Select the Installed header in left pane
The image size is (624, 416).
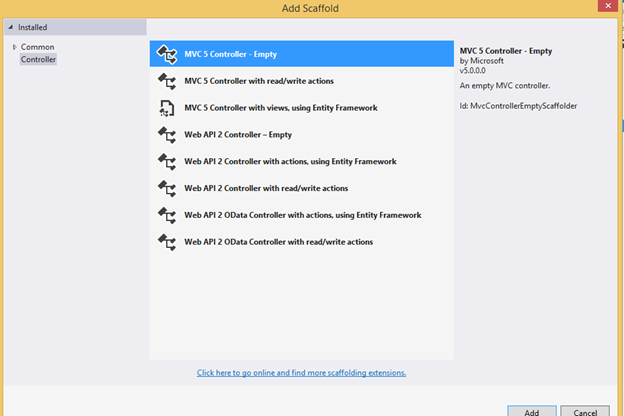[x=75, y=27]
